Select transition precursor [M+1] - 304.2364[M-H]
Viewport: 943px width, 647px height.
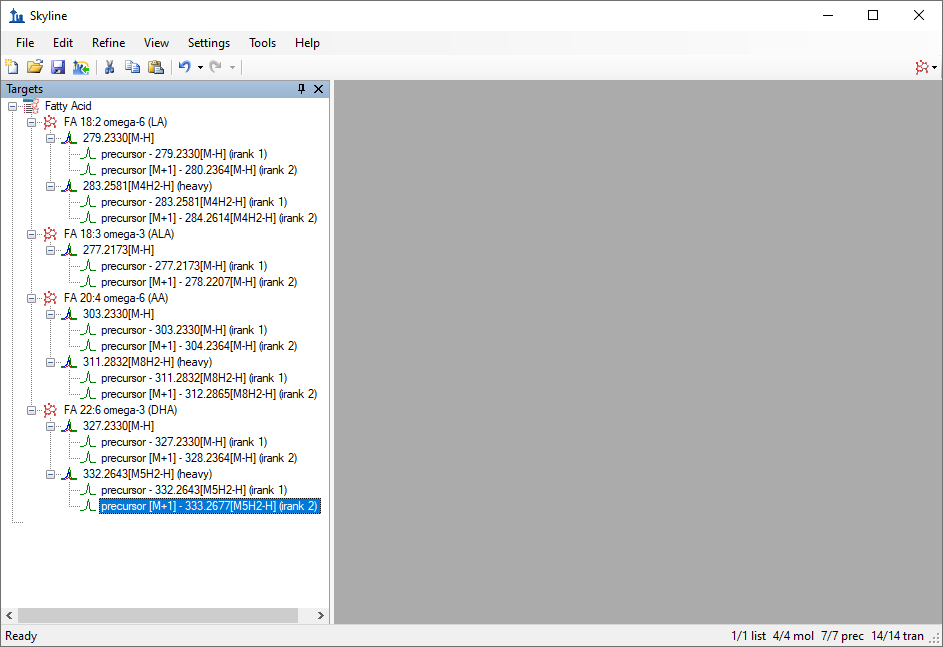point(199,346)
